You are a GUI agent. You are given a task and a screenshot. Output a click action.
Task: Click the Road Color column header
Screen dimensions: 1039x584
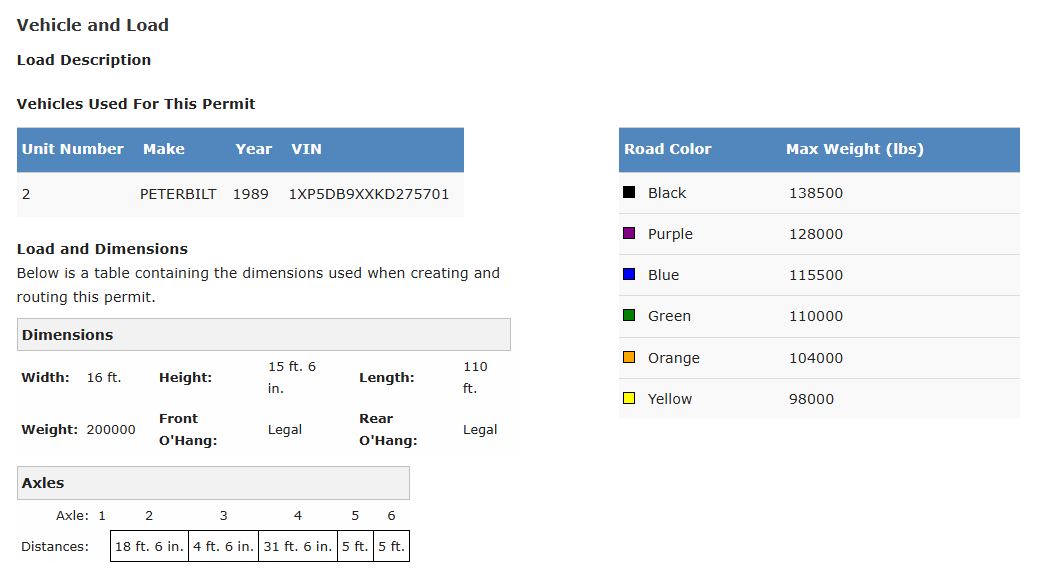(668, 149)
